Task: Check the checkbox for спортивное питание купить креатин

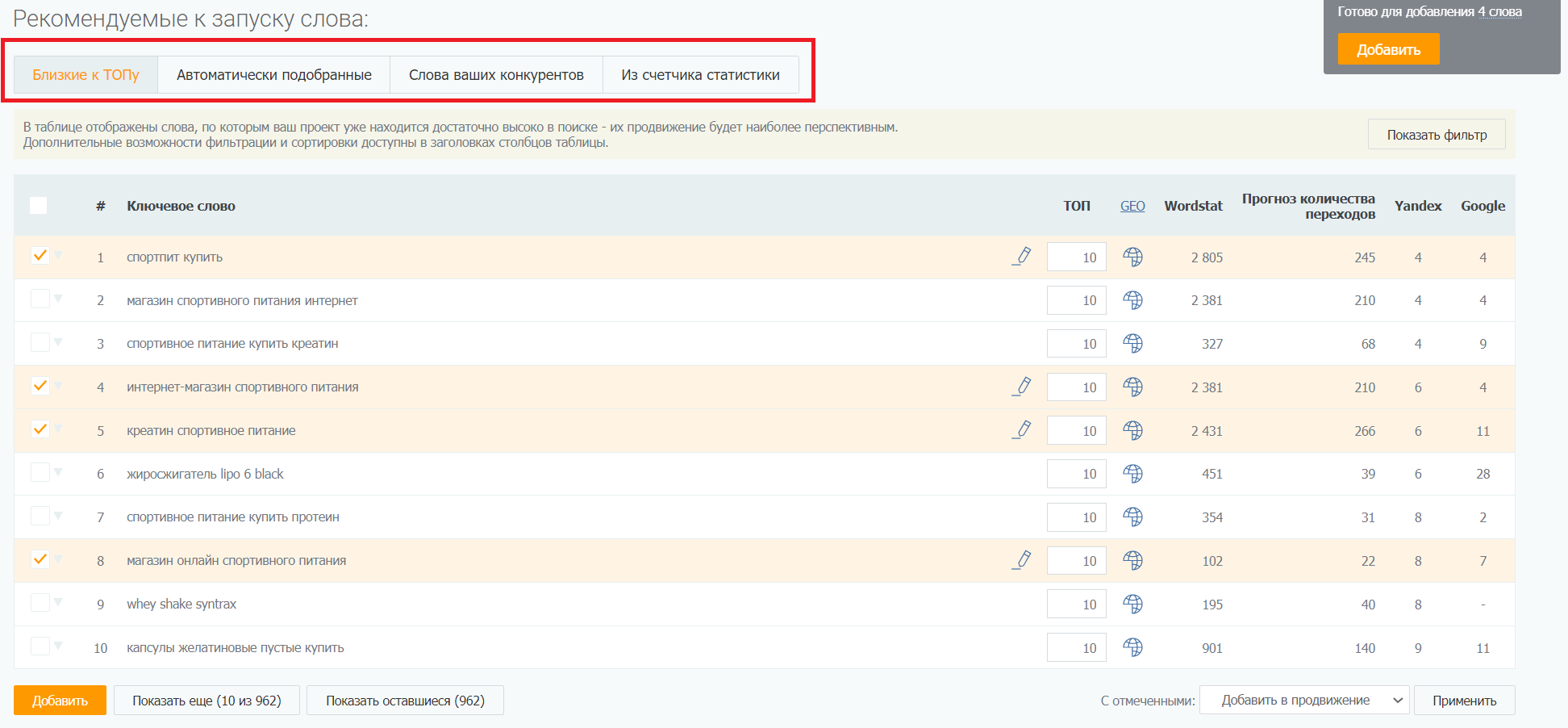Action: [40, 342]
